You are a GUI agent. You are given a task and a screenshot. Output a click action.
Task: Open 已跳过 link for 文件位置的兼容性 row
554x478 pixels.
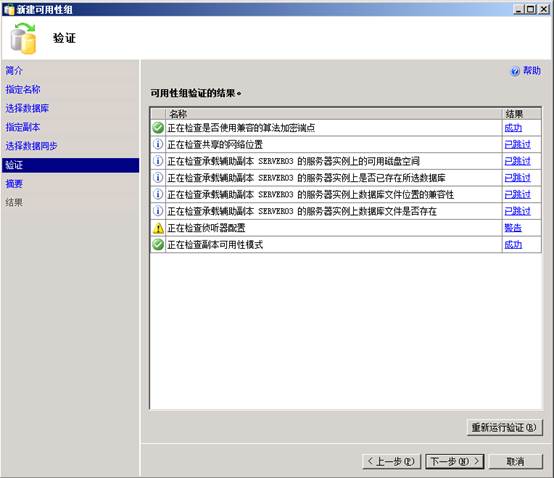tap(518, 194)
